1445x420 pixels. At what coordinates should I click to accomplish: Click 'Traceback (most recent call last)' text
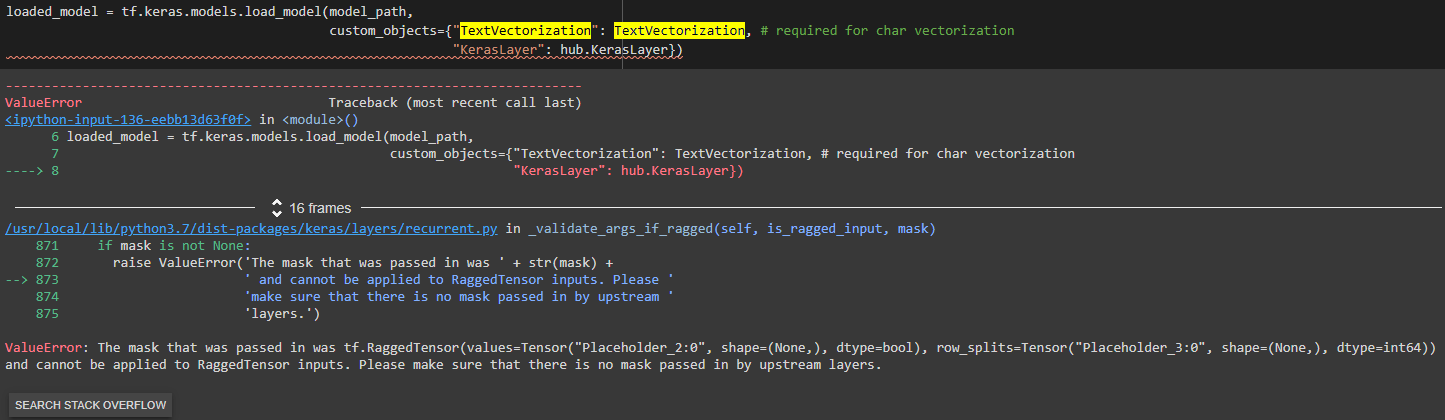455,102
